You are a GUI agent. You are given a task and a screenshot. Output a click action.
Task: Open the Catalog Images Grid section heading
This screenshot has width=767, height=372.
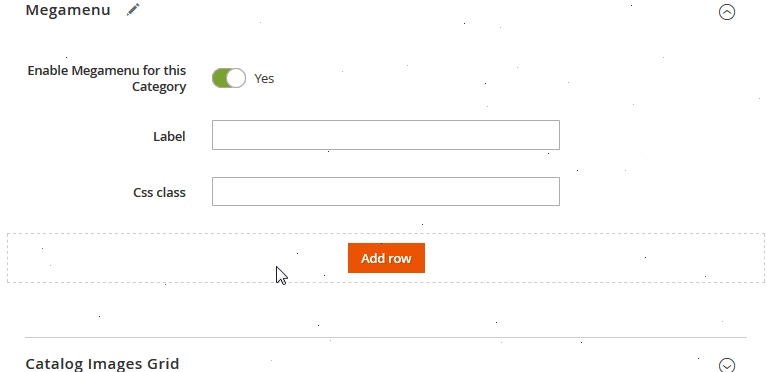(x=102, y=364)
